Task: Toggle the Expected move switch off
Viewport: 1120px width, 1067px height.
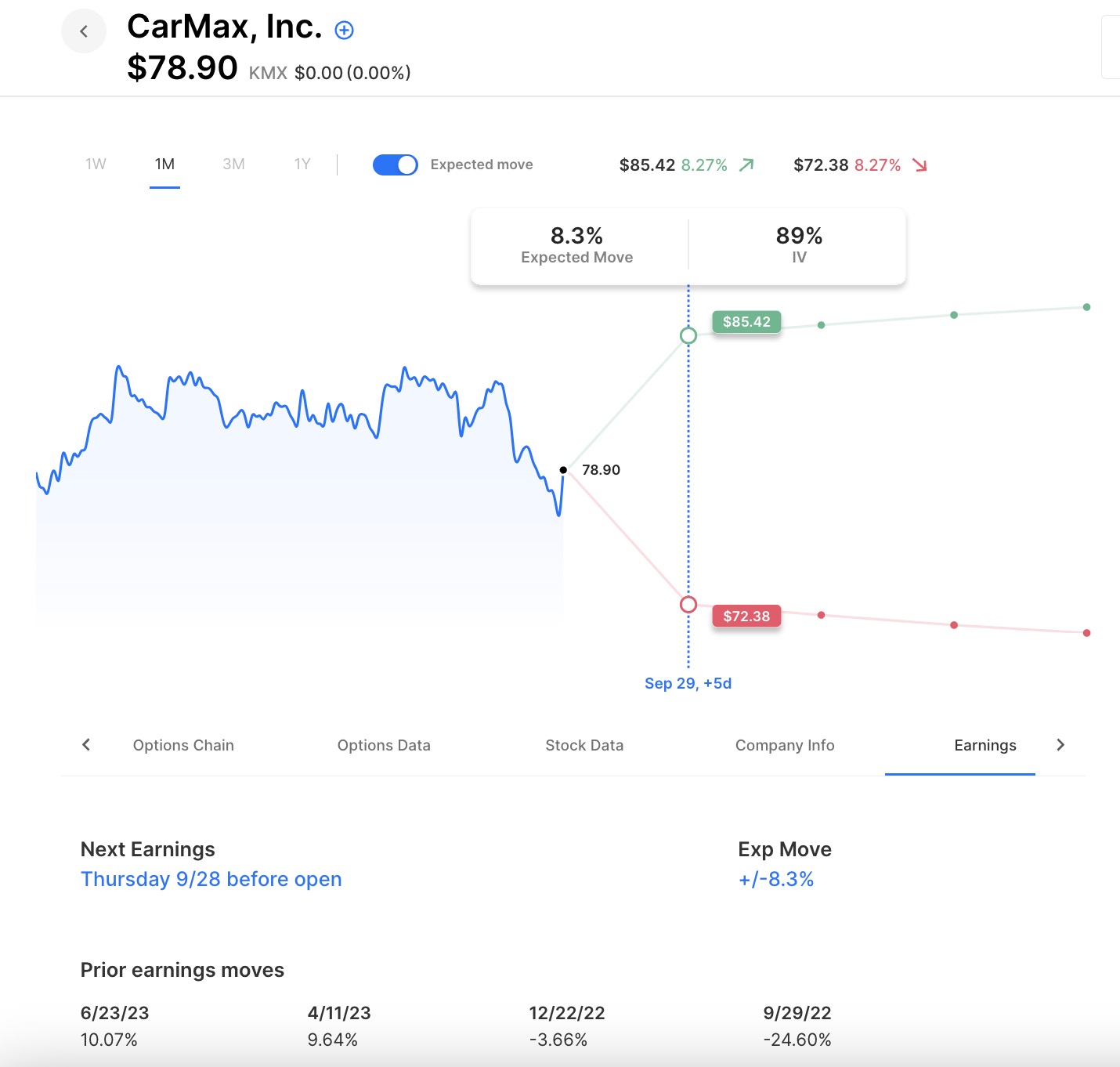Action: (x=396, y=165)
